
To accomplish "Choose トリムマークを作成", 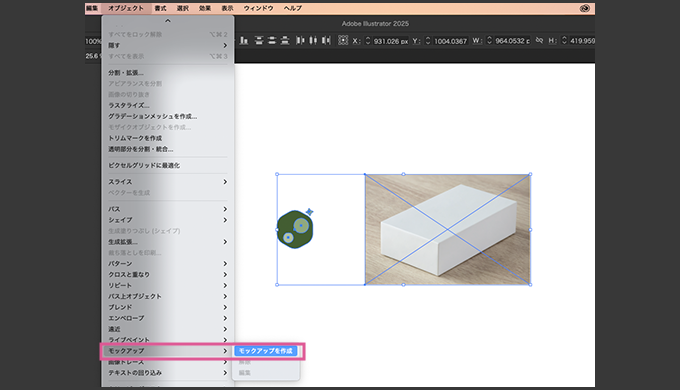I will pyautogui.click(x=167, y=138).
